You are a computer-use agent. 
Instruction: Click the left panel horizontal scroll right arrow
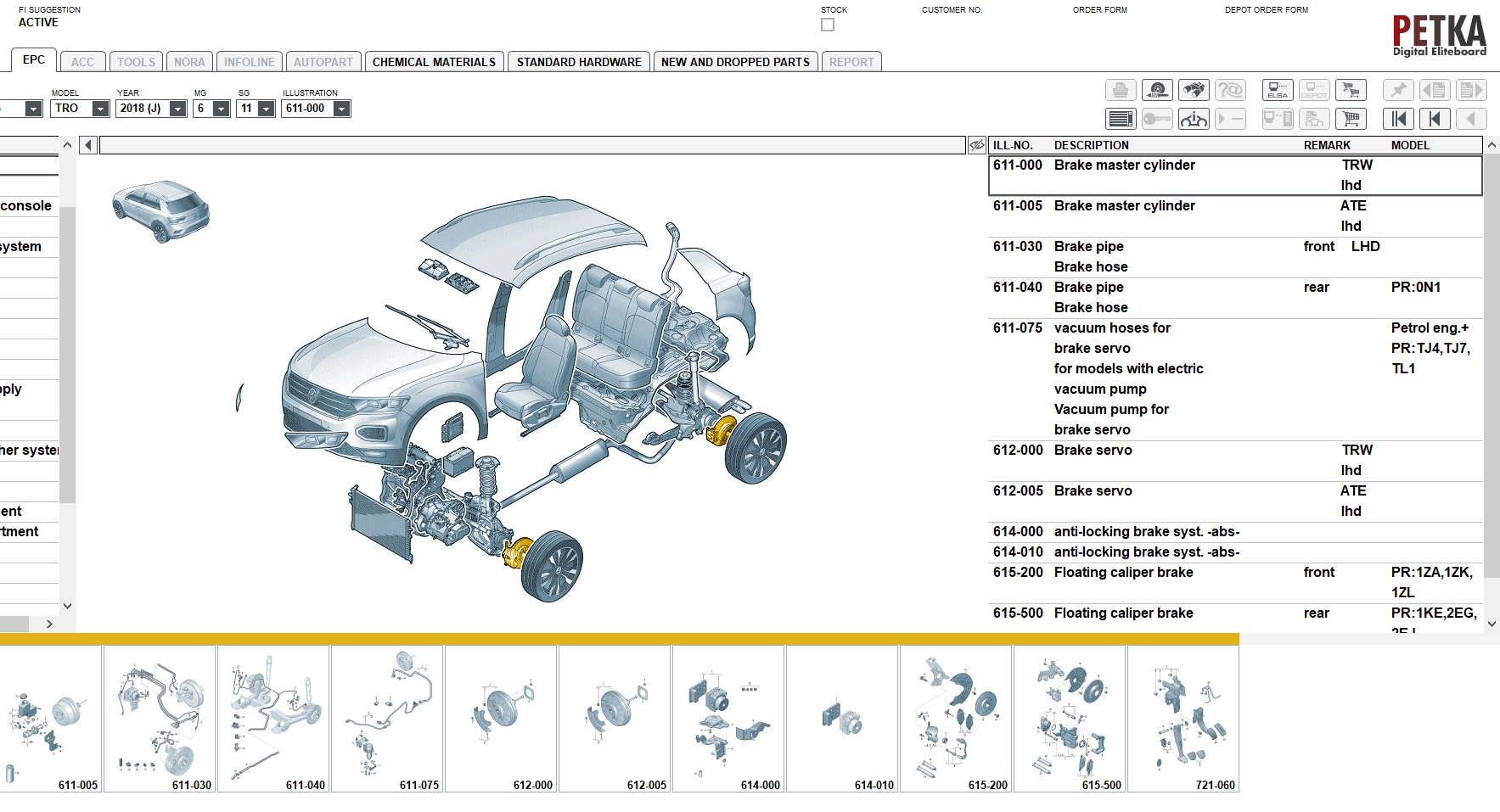[x=49, y=624]
